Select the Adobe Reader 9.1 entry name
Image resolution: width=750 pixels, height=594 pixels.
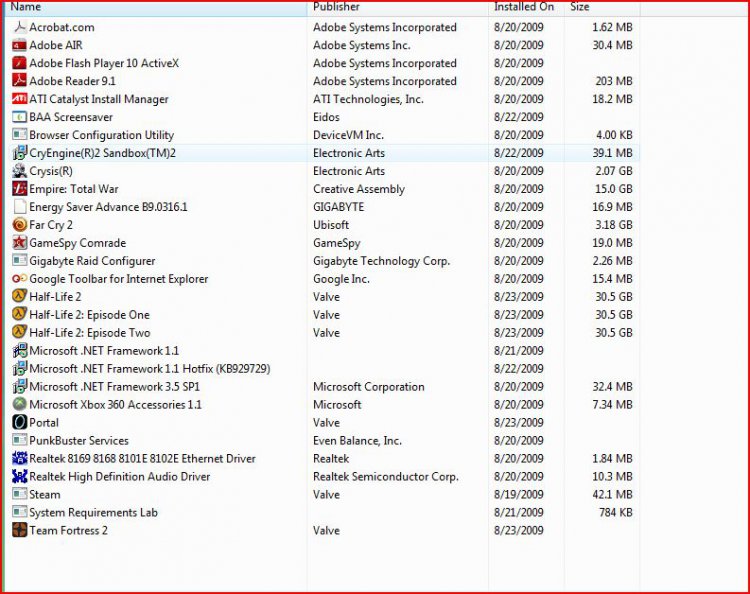coord(72,81)
